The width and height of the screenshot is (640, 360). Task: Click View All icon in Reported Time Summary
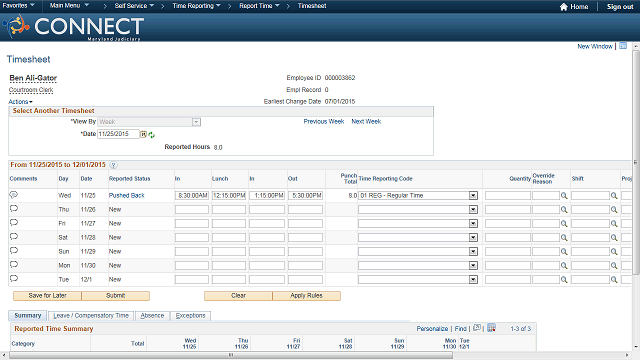tap(477, 328)
